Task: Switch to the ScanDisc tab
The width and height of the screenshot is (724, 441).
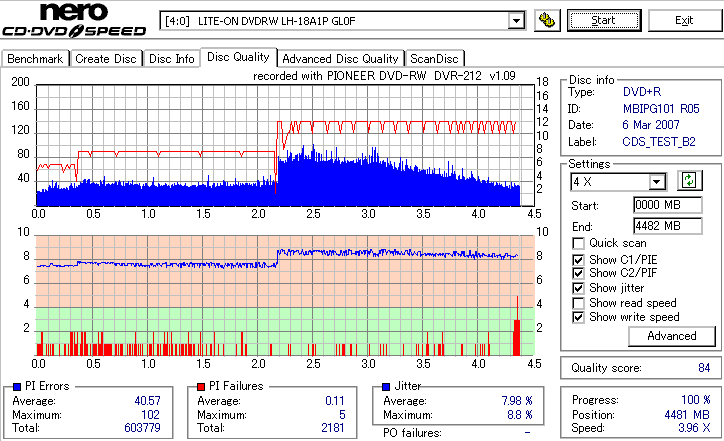Action: [434, 59]
